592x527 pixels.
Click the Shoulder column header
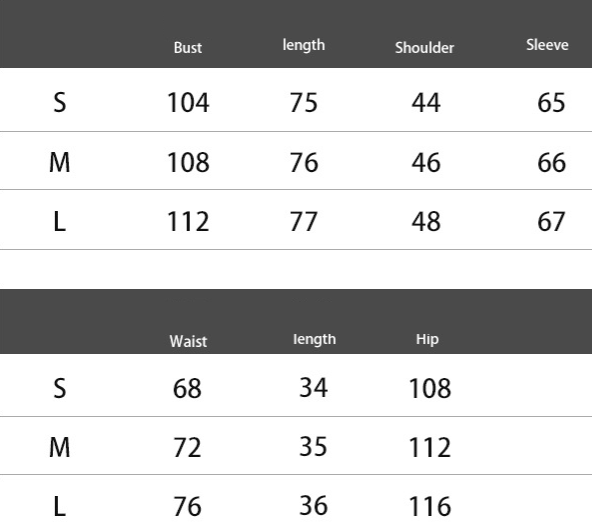click(x=424, y=48)
